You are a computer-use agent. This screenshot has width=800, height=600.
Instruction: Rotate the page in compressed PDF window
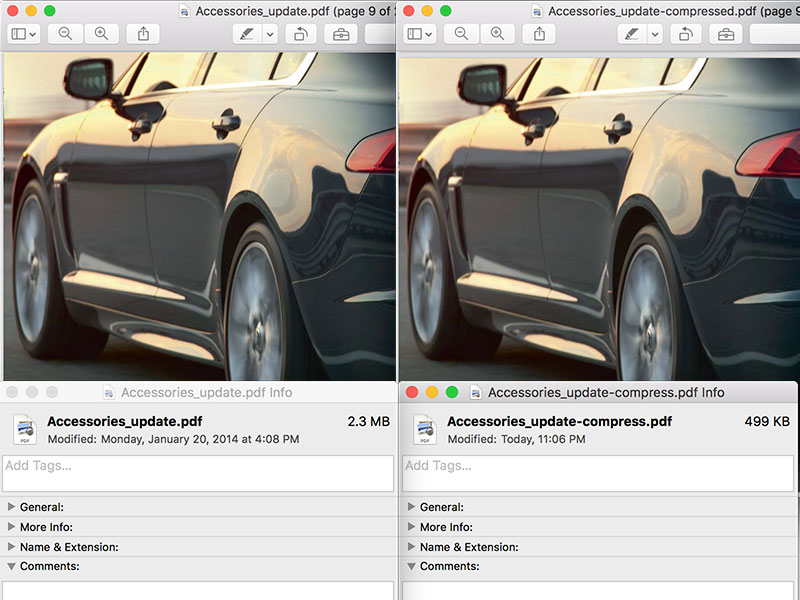686,34
